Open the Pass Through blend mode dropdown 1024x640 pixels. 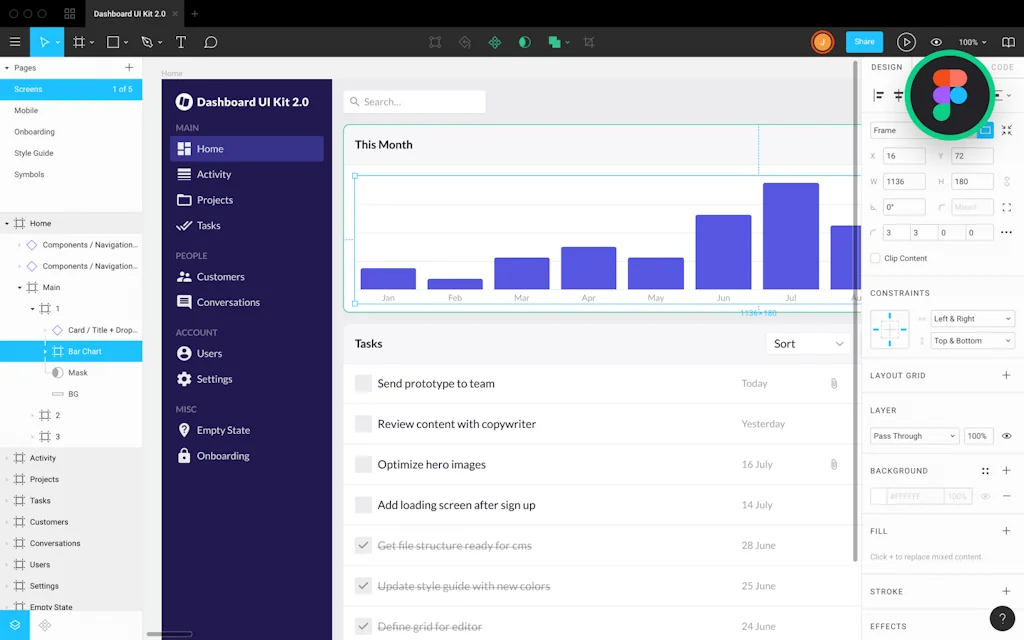(913, 435)
